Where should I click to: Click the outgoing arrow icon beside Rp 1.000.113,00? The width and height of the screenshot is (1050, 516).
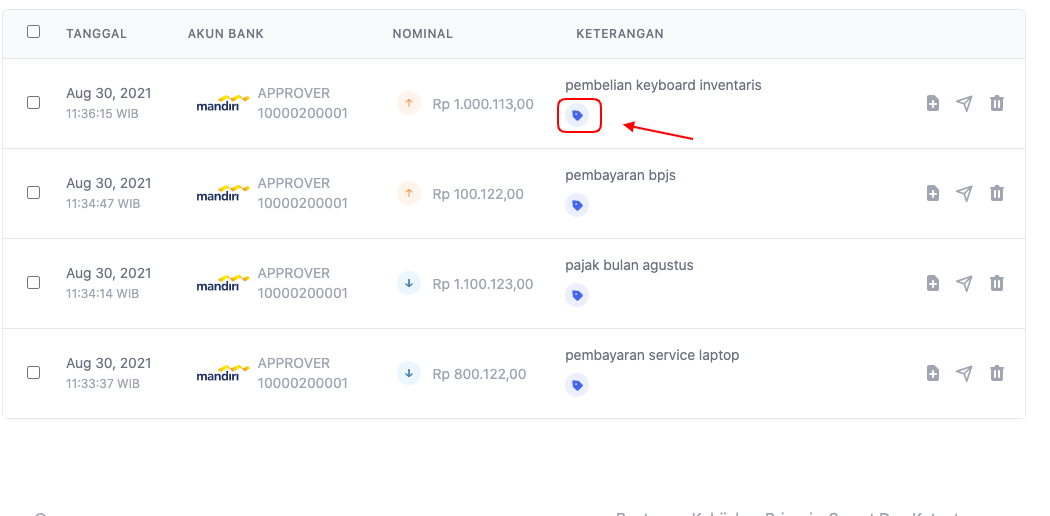pos(409,103)
